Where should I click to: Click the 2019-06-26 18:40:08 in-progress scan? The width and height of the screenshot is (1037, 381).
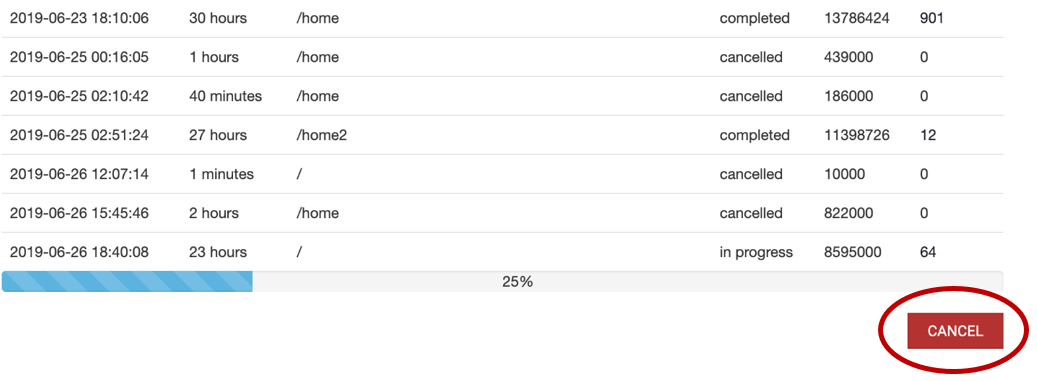502,252
